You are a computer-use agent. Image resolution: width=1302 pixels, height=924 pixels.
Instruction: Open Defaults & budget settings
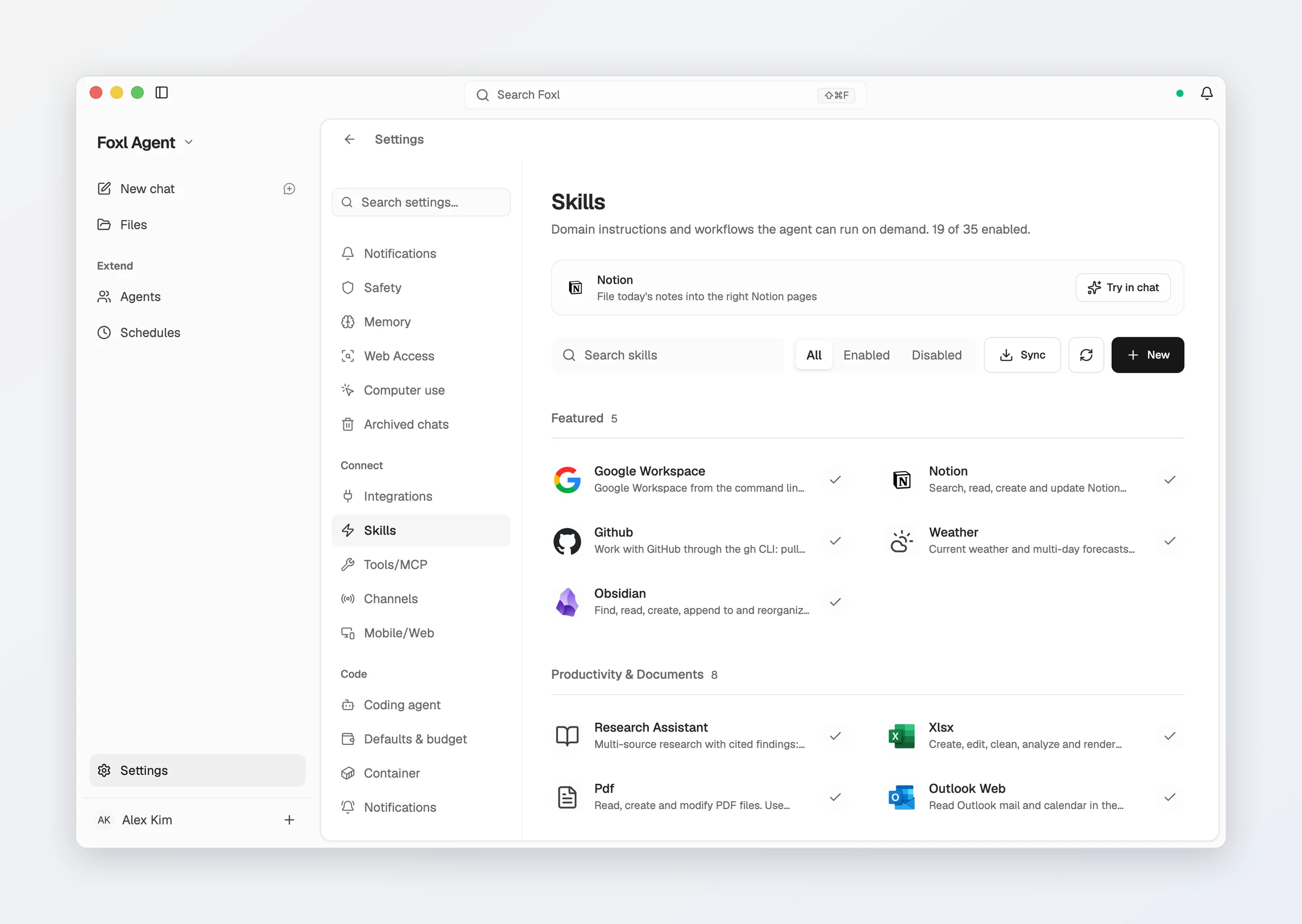coord(420,739)
